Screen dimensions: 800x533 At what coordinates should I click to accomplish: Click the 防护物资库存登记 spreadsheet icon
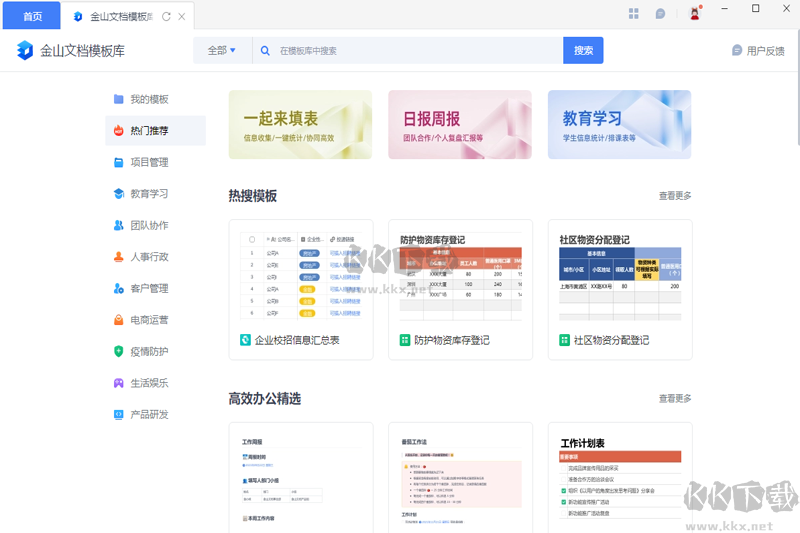[405, 340]
